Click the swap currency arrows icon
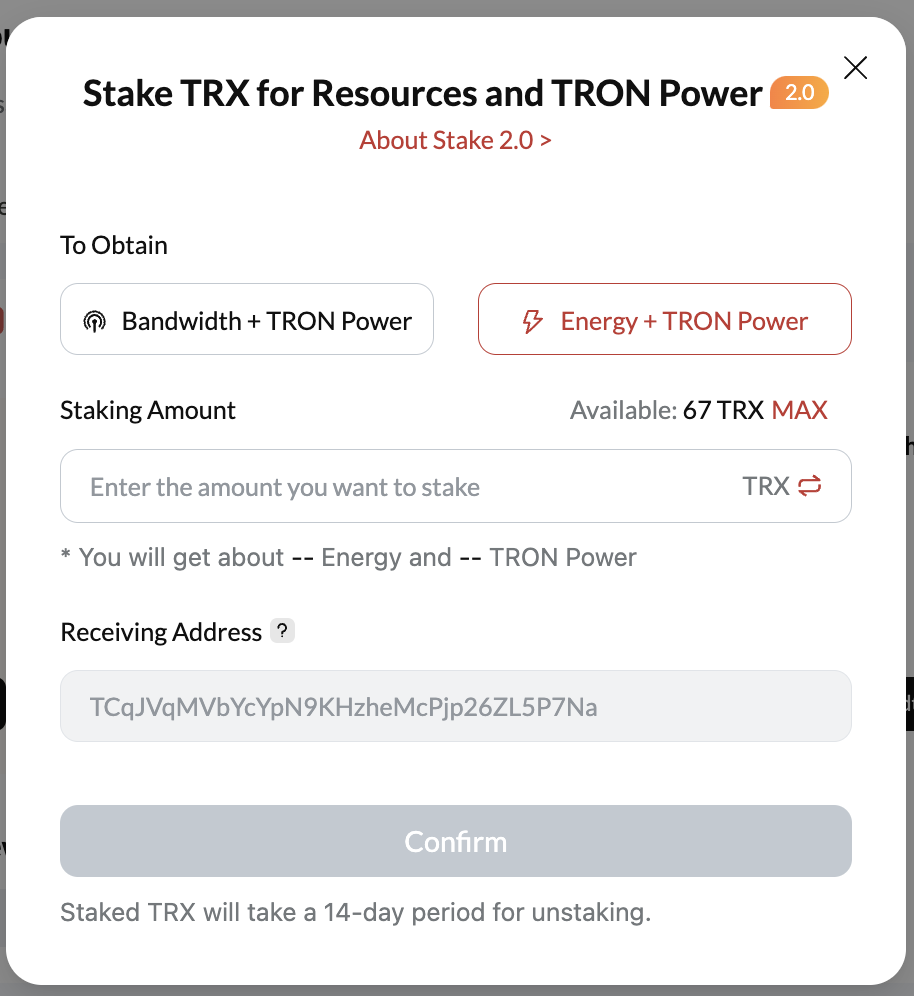 tap(809, 487)
